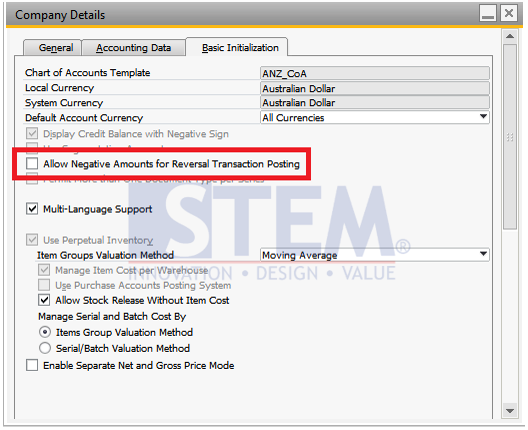
Task: Click the All Currencies combo box
Action: (375, 118)
